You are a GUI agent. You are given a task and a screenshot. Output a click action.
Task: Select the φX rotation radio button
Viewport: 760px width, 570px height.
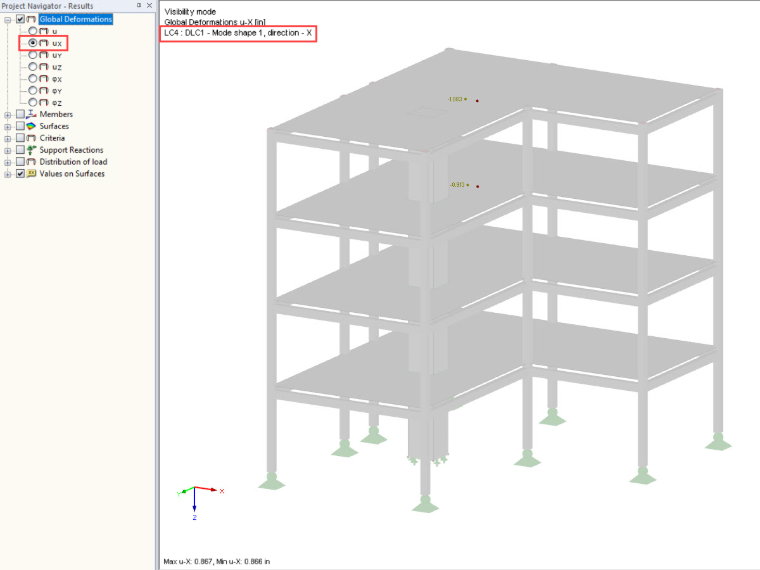pyautogui.click(x=32, y=79)
